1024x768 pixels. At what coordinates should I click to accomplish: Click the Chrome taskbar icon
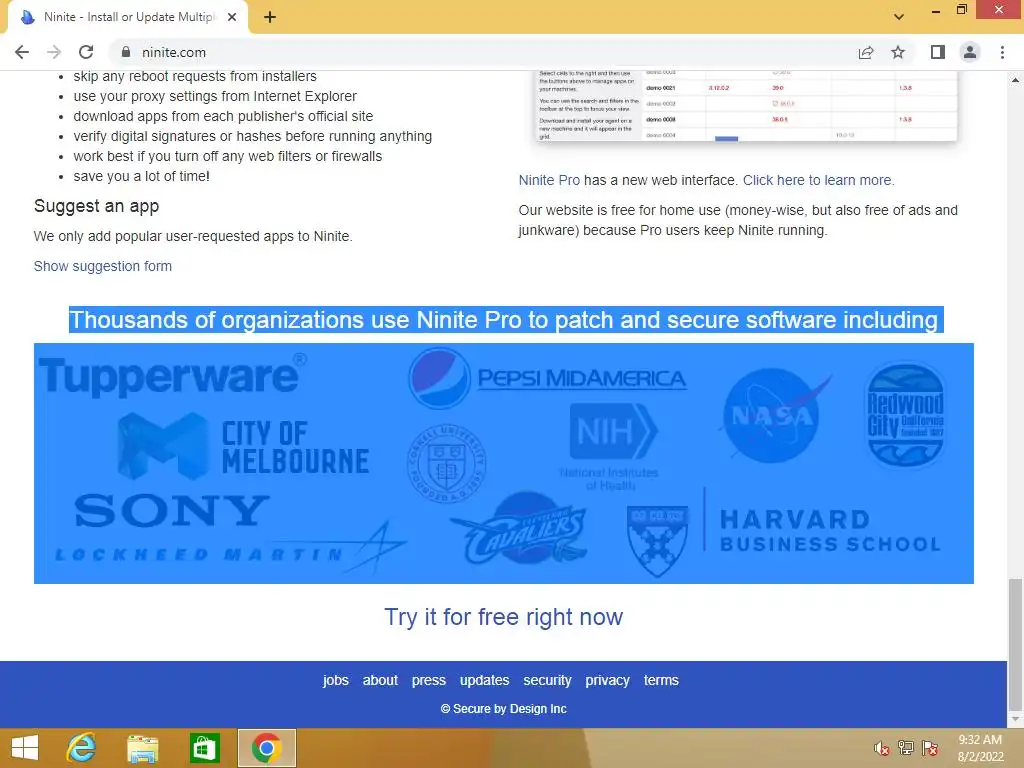click(266, 748)
